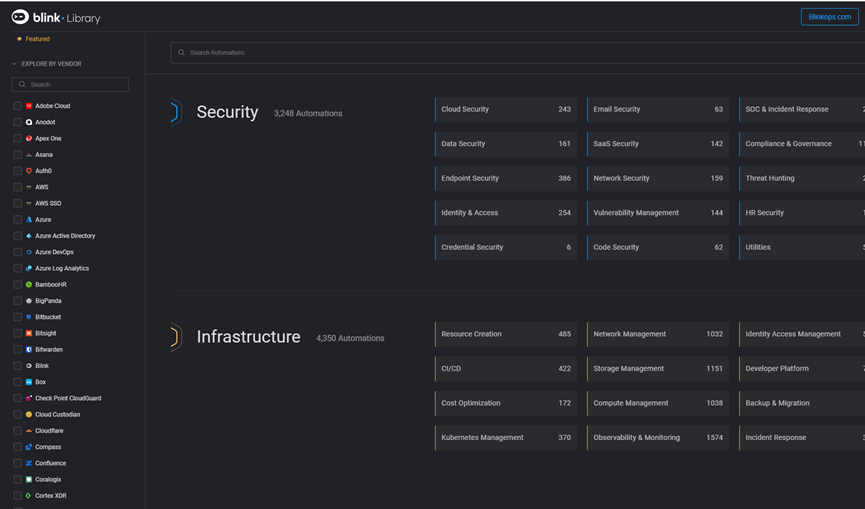
Task: Click the Infrastructure category bracket icon
Action: click(176, 337)
